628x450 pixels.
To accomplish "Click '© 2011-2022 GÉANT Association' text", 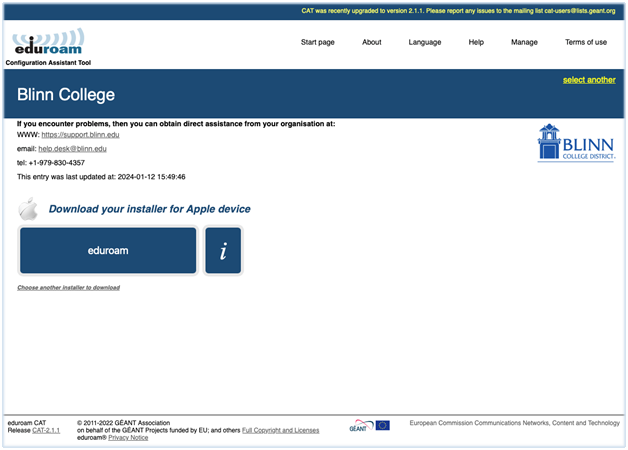I will [x=123, y=423].
